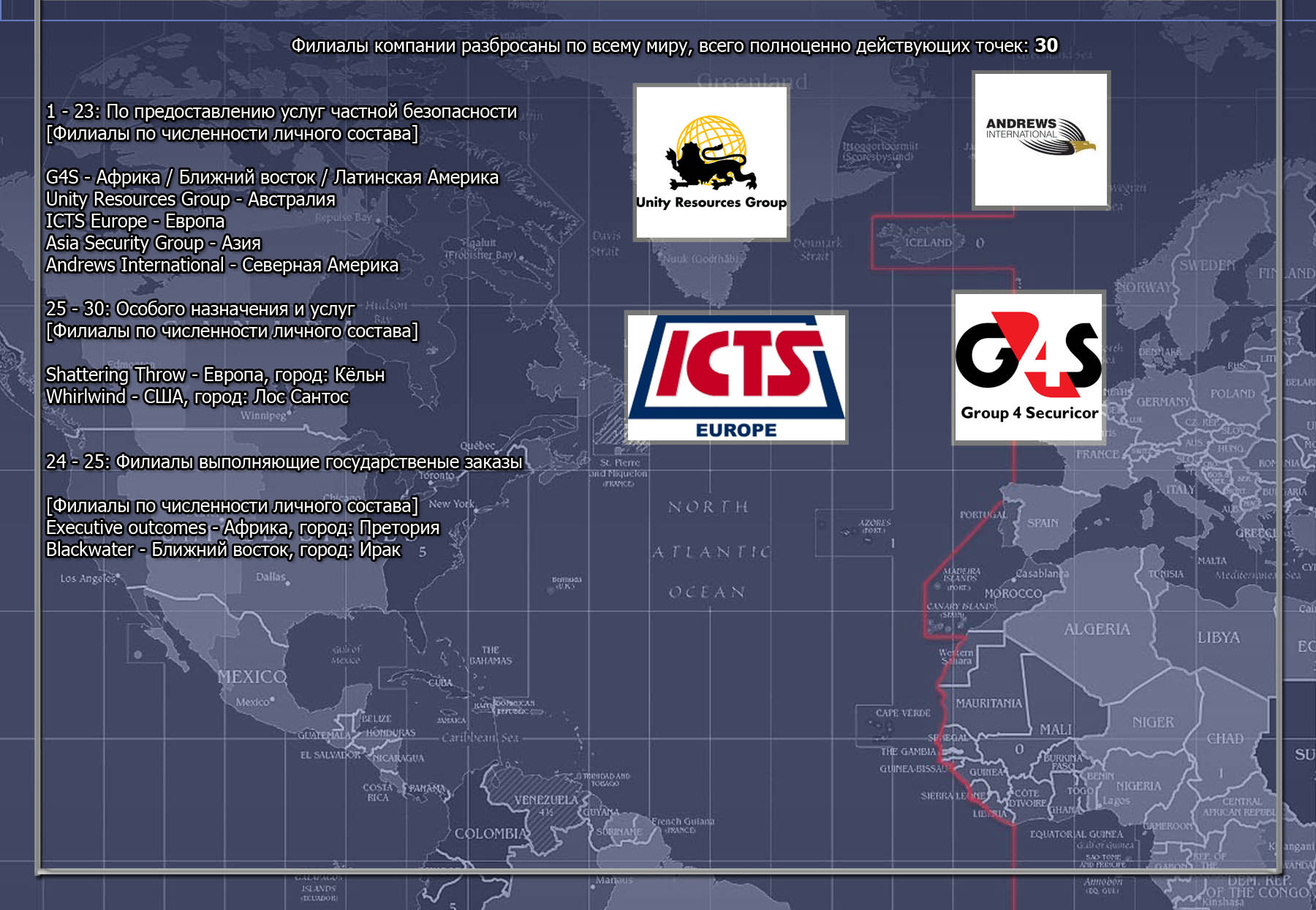Click the line "Blackwater - Ближний восток, город: Ирак"

223,549
